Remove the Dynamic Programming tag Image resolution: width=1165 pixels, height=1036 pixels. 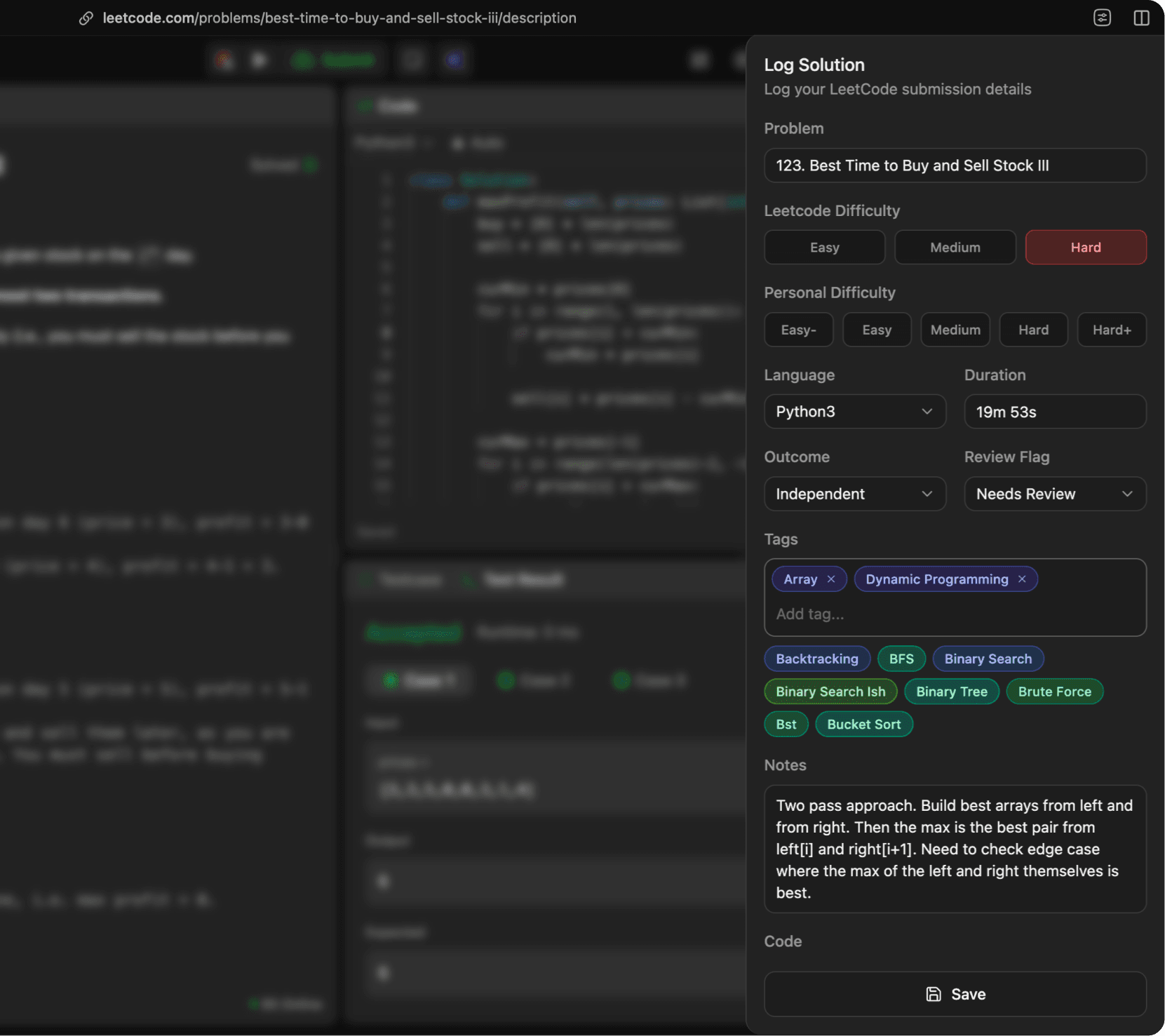coord(1022,579)
